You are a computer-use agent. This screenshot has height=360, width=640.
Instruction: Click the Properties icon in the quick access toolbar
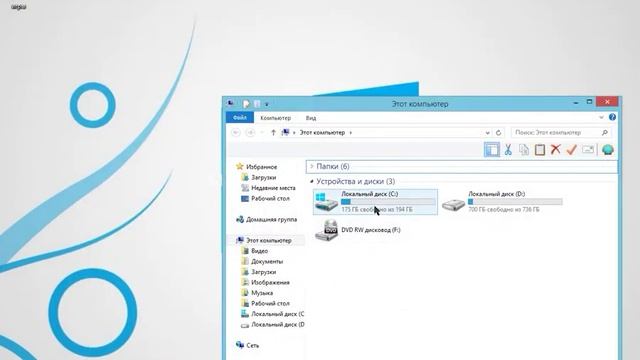(x=246, y=104)
